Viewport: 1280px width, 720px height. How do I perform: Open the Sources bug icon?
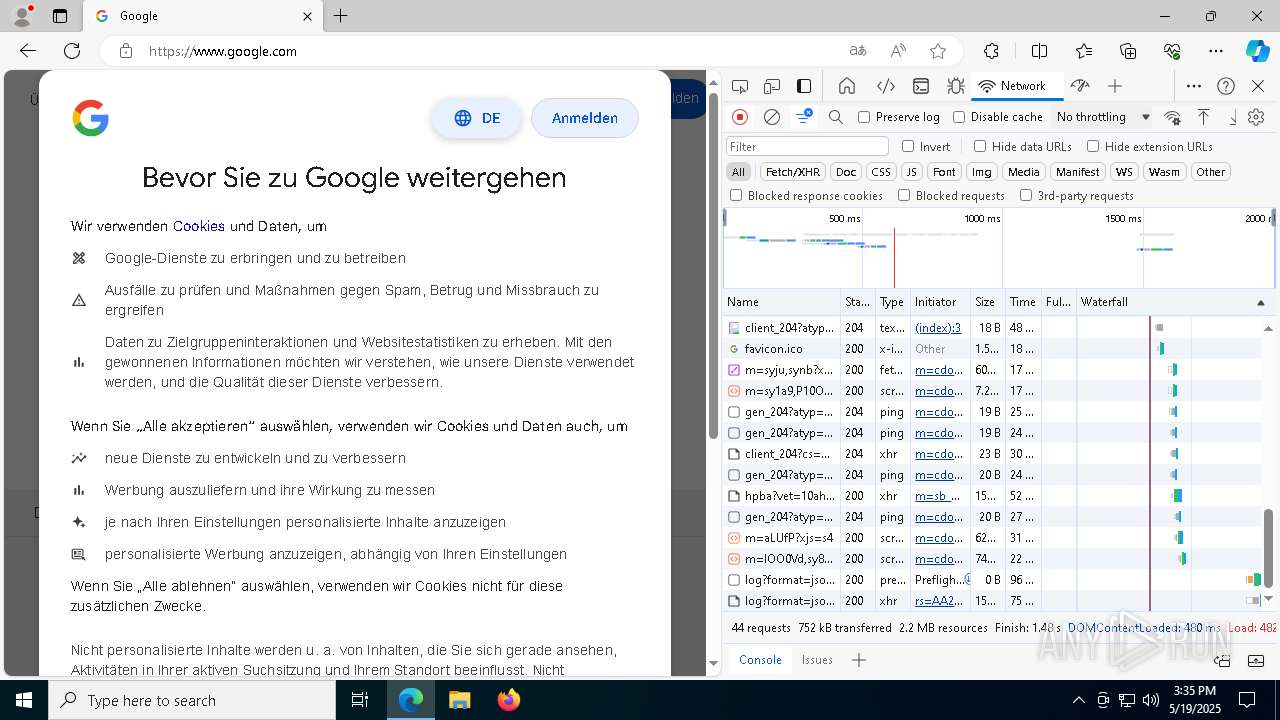[x=956, y=86]
